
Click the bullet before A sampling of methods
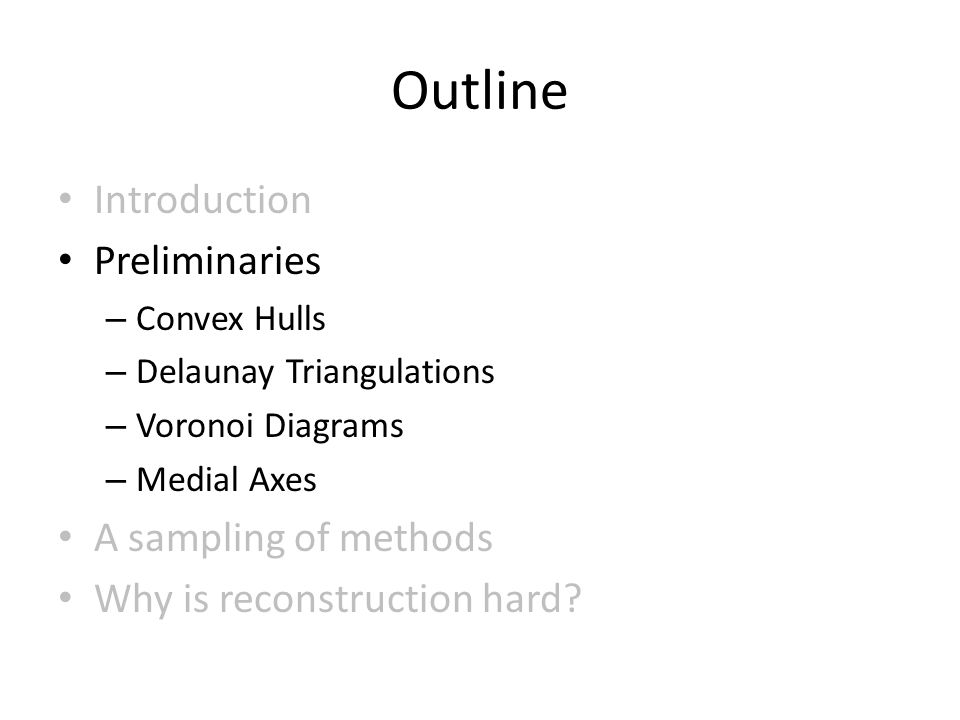tap(66, 536)
